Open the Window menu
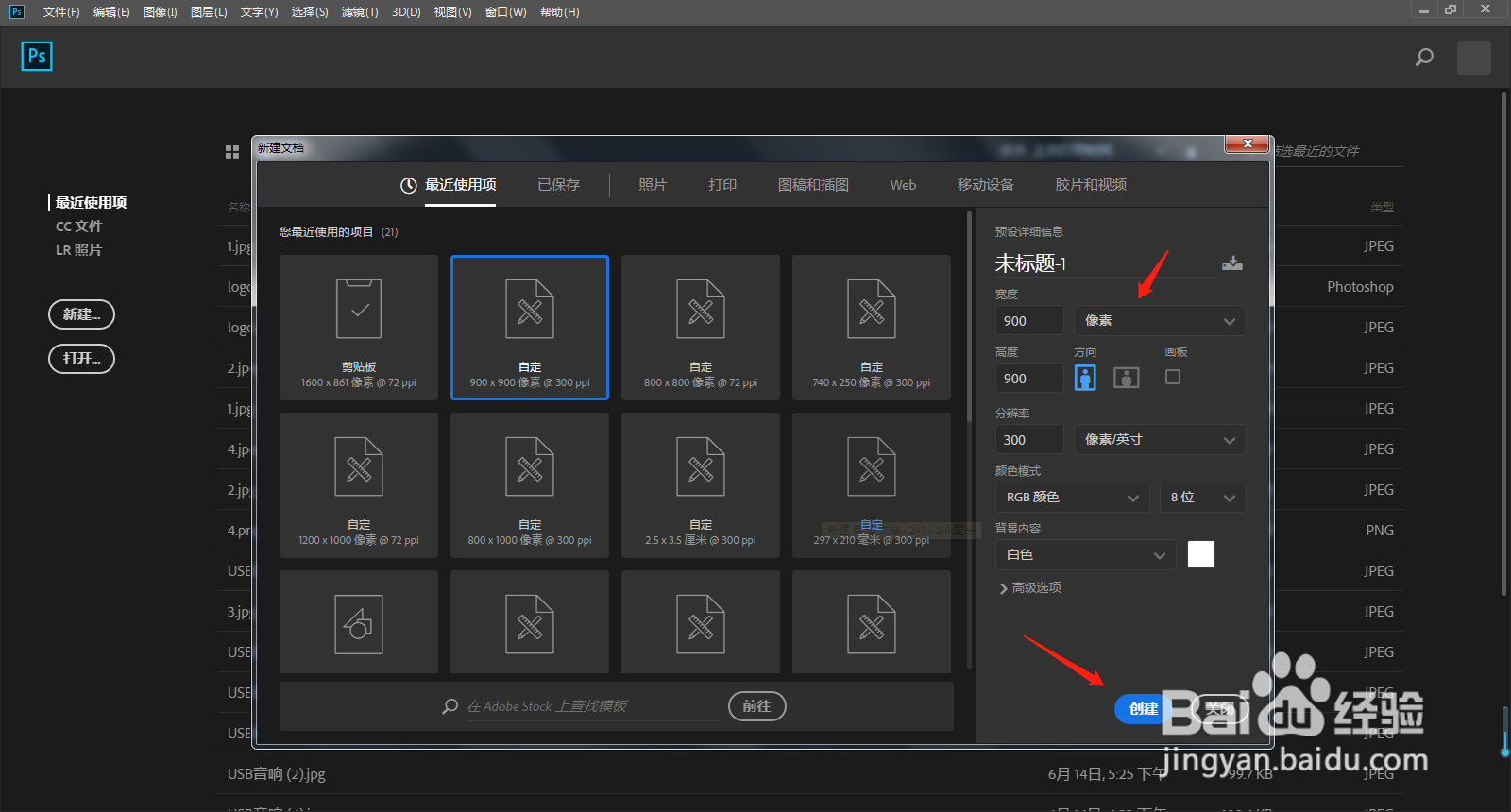 506,12
